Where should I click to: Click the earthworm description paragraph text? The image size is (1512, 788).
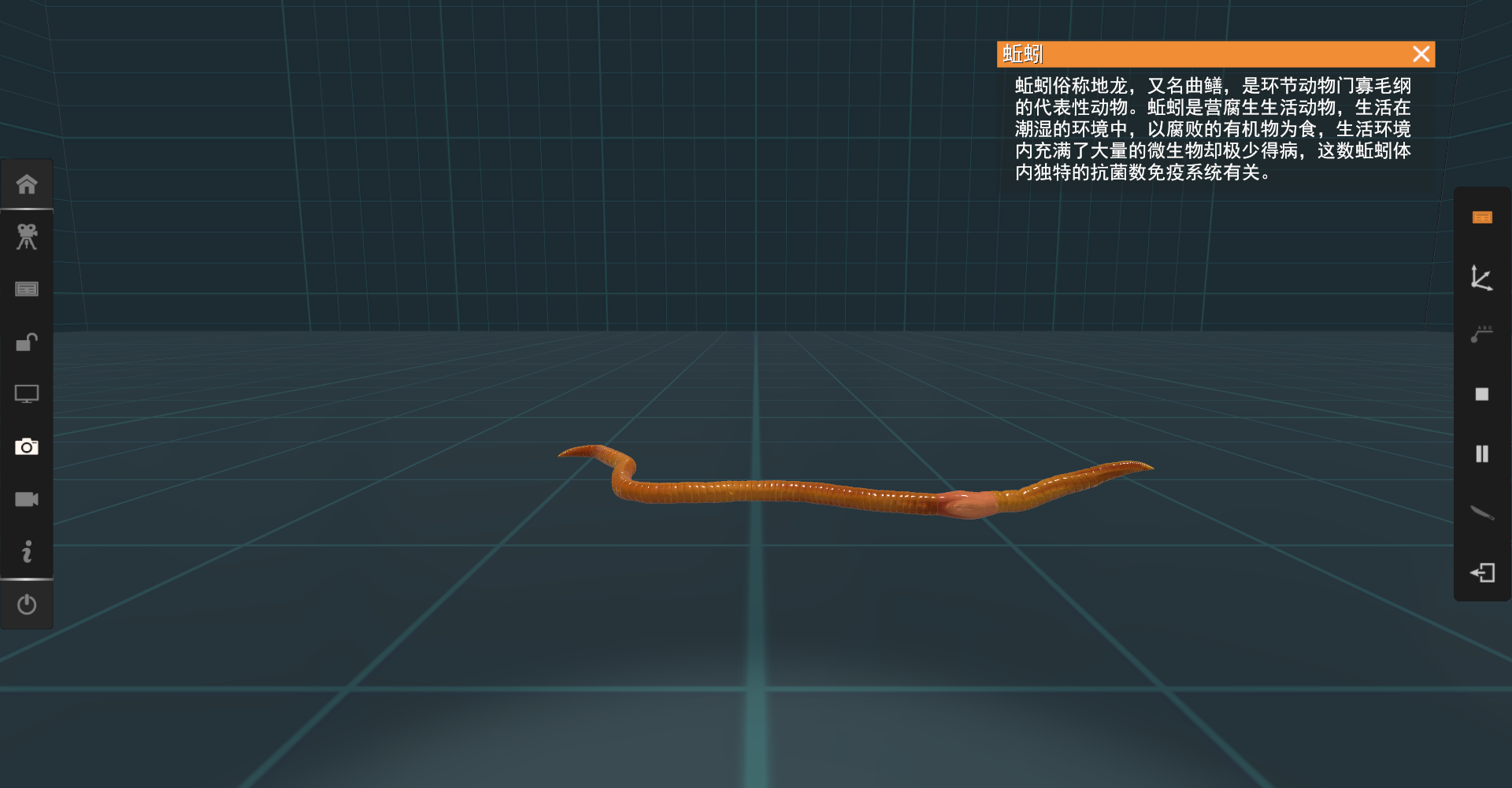[x=1213, y=129]
